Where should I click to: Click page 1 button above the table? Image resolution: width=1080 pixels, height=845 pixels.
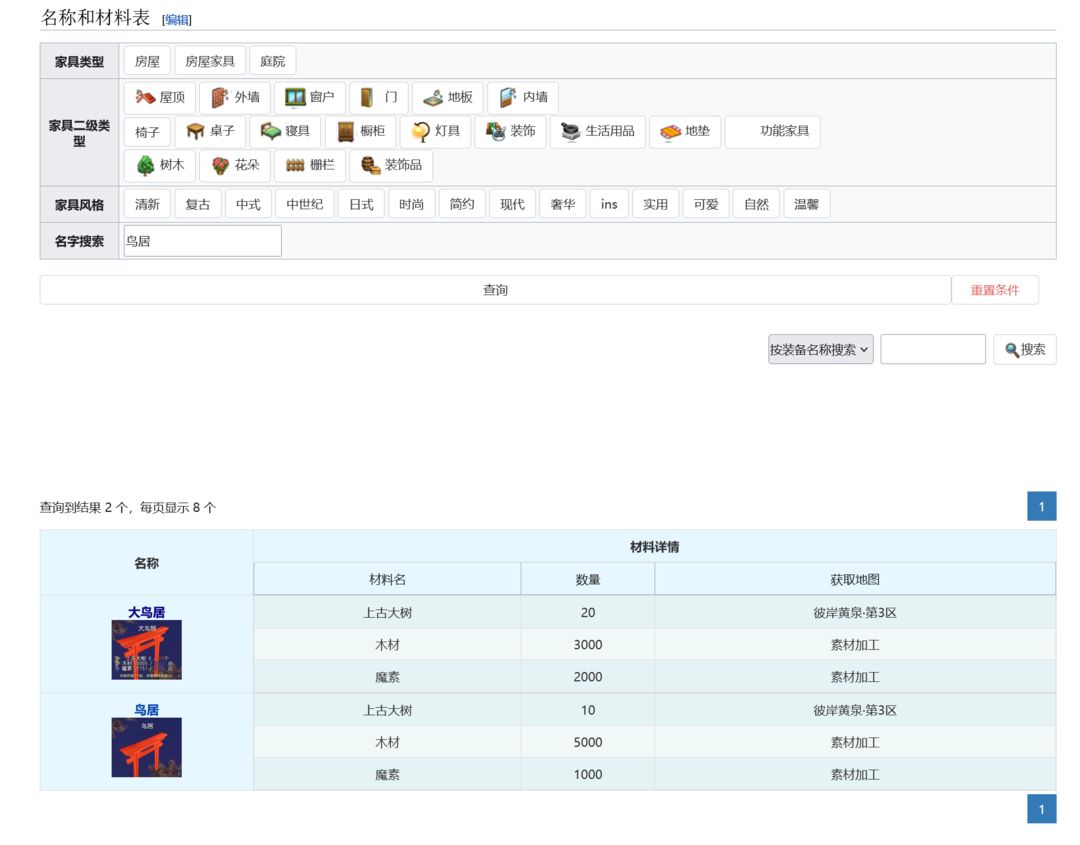click(x=1041, y=506)
